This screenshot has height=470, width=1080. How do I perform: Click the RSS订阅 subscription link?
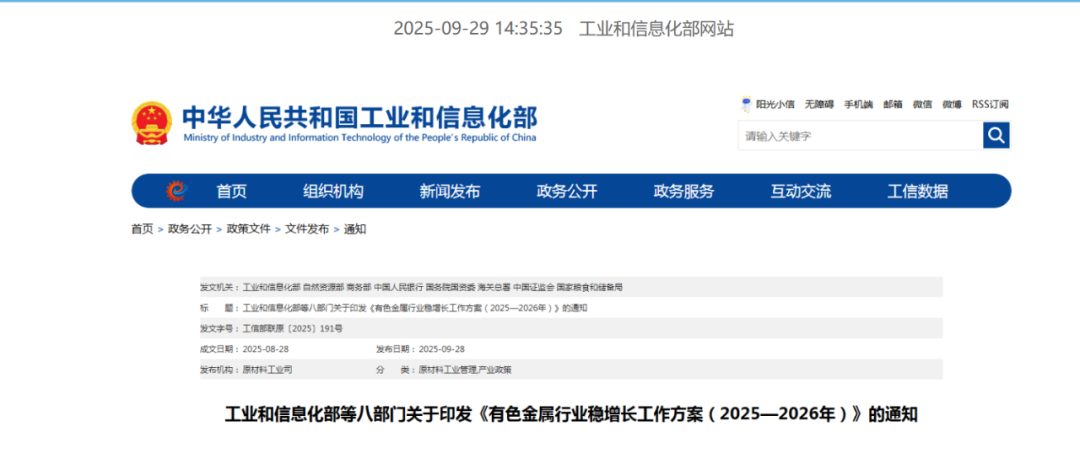[x=990, y=104]
